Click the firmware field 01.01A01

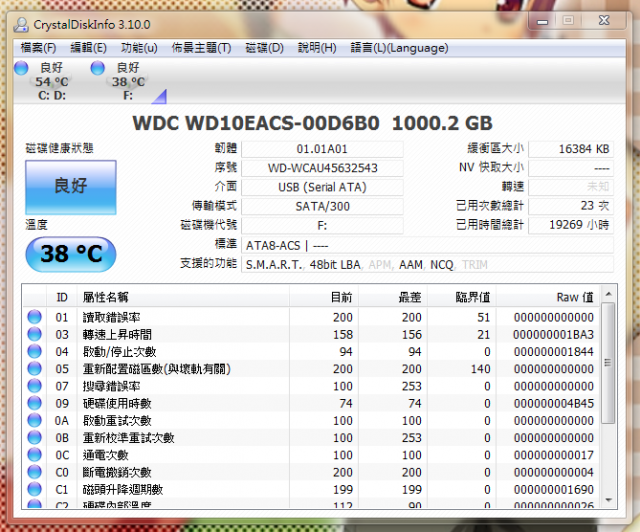(322, 149)
